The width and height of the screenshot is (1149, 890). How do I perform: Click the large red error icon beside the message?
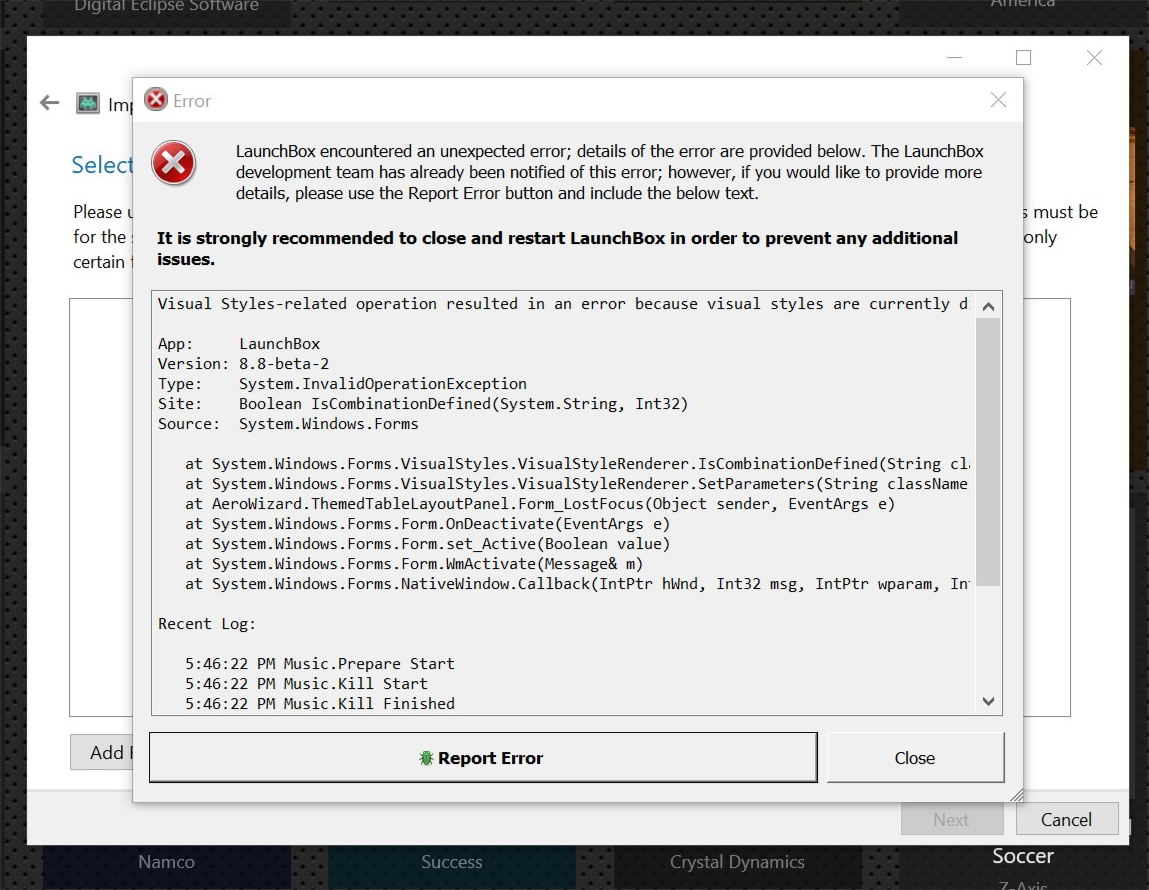click(174, 163)
